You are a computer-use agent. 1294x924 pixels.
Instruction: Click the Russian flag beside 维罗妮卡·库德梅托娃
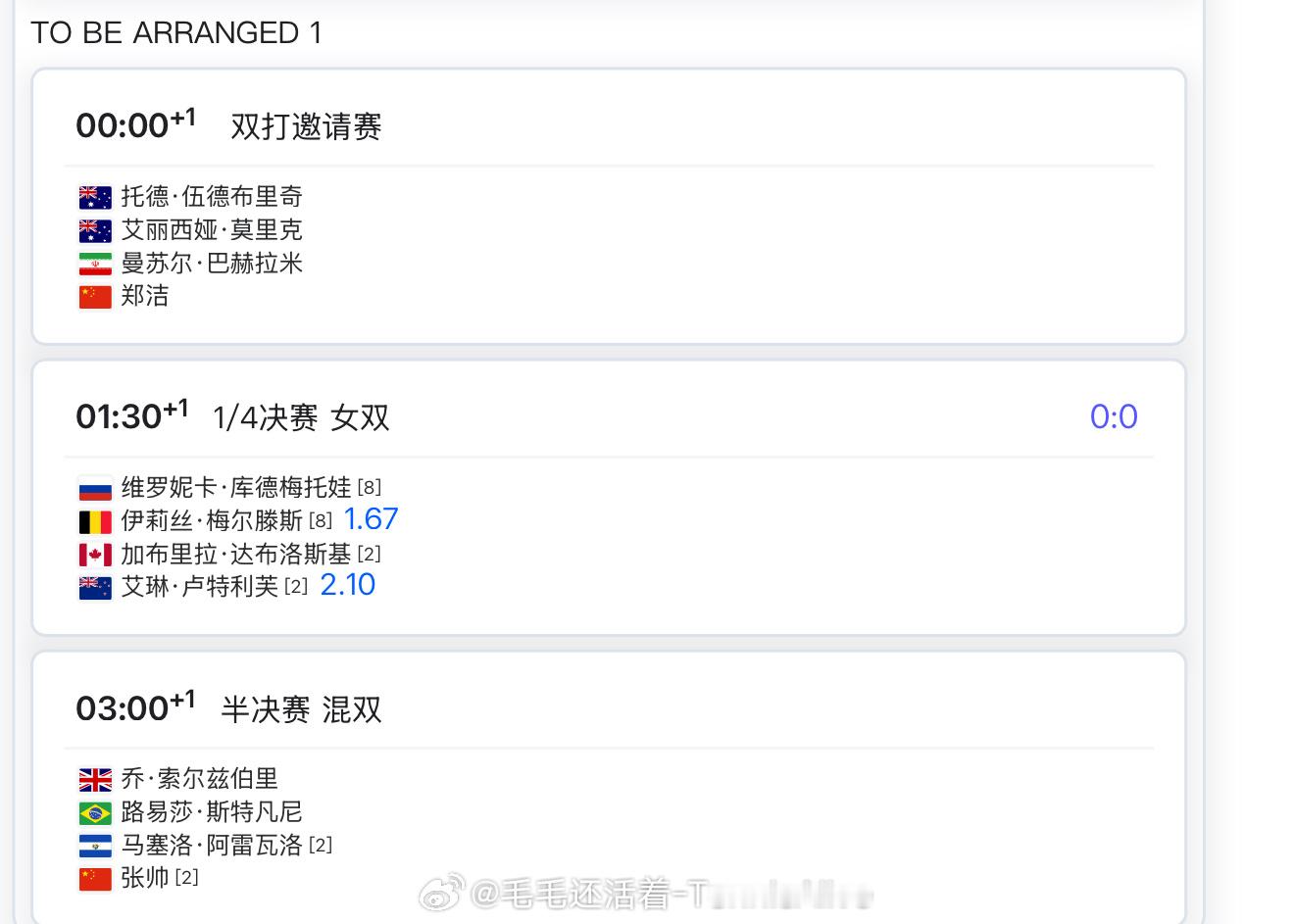(x=95, y=488)
